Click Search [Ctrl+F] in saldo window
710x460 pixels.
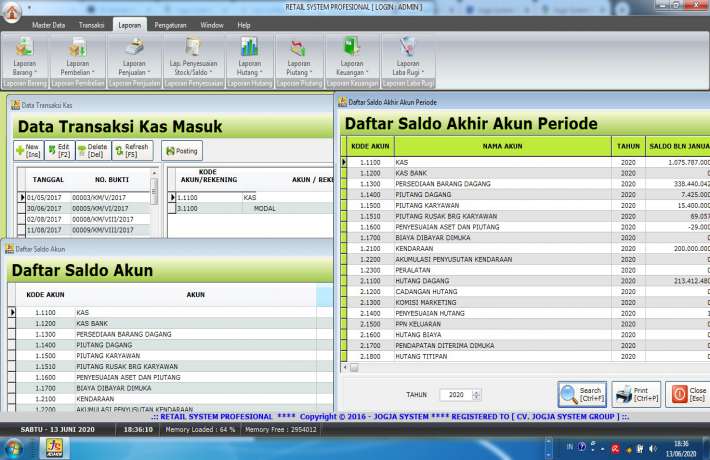point(582,394)
